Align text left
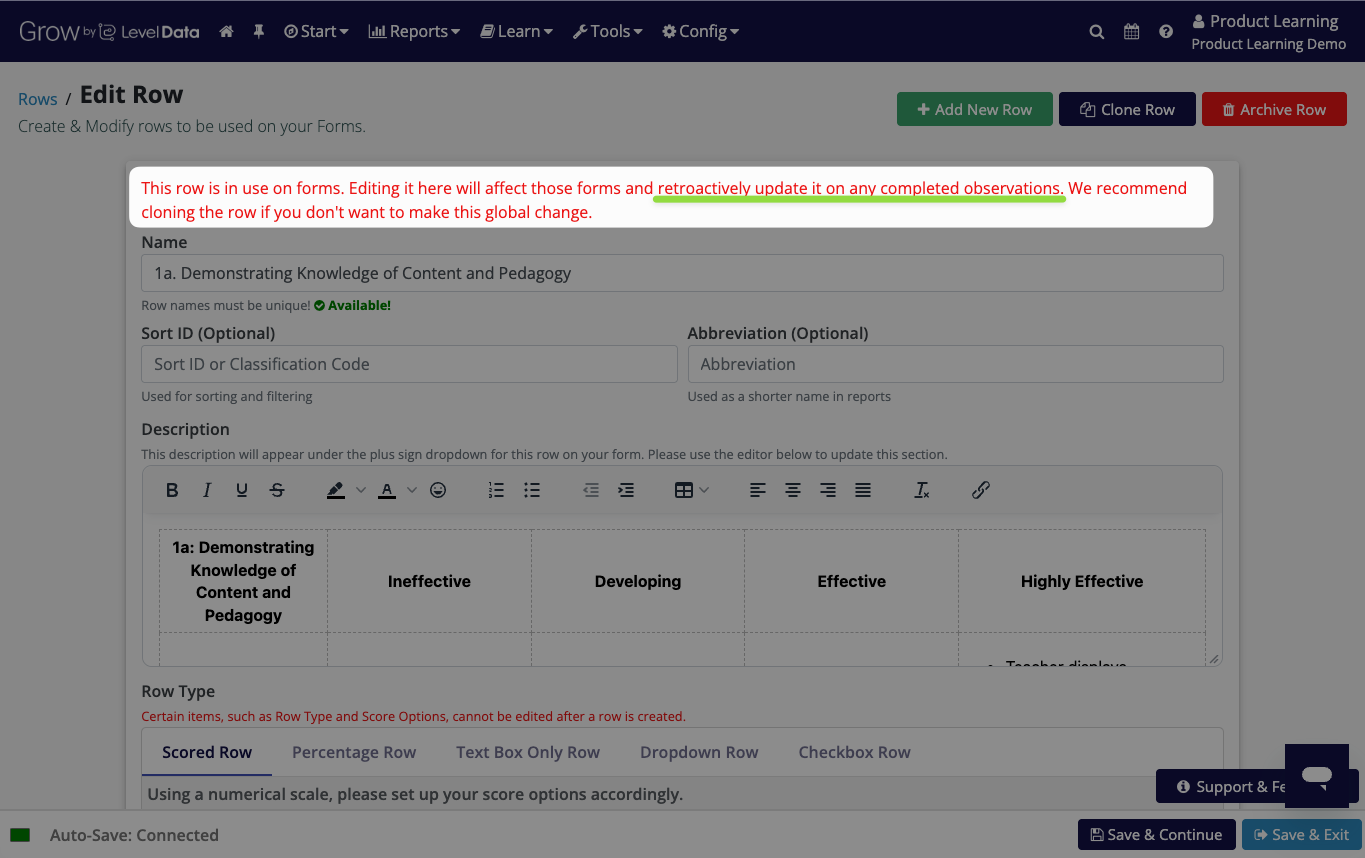1365x858 pixels. tap(758, 490)
